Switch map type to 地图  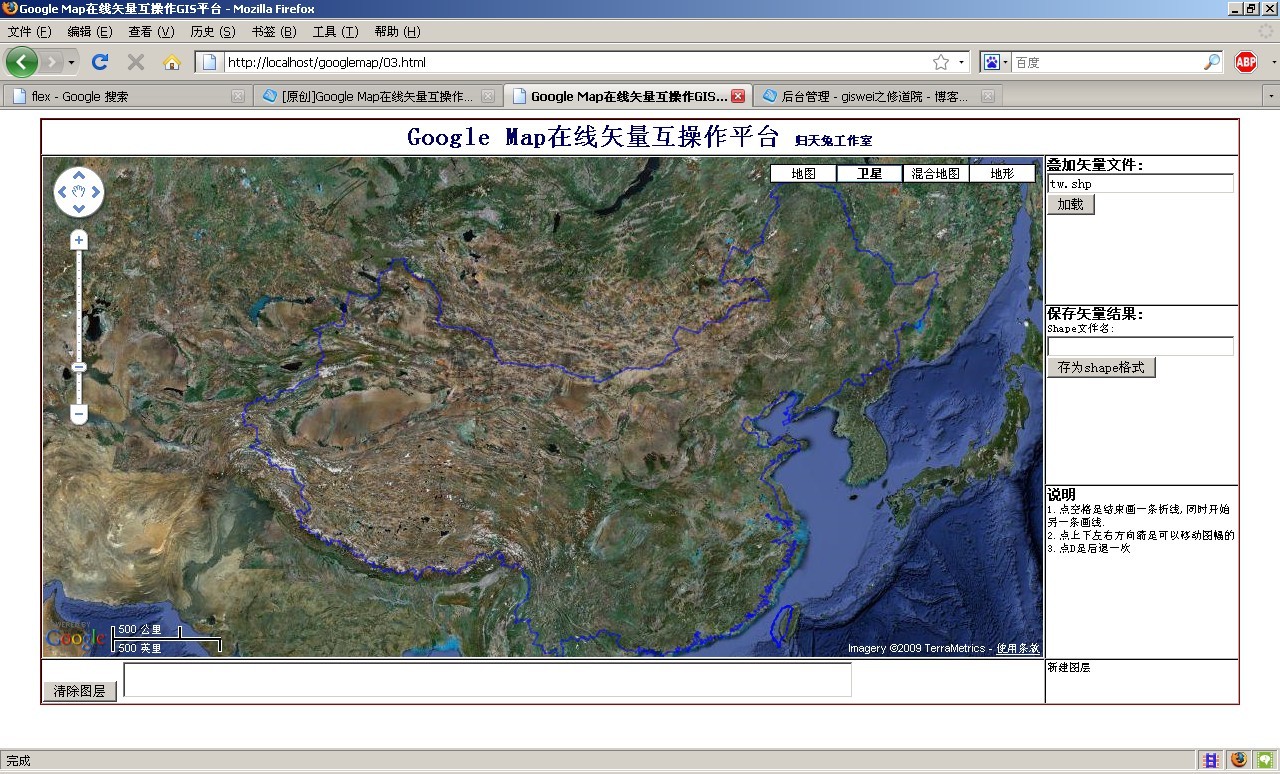(803, 173)
